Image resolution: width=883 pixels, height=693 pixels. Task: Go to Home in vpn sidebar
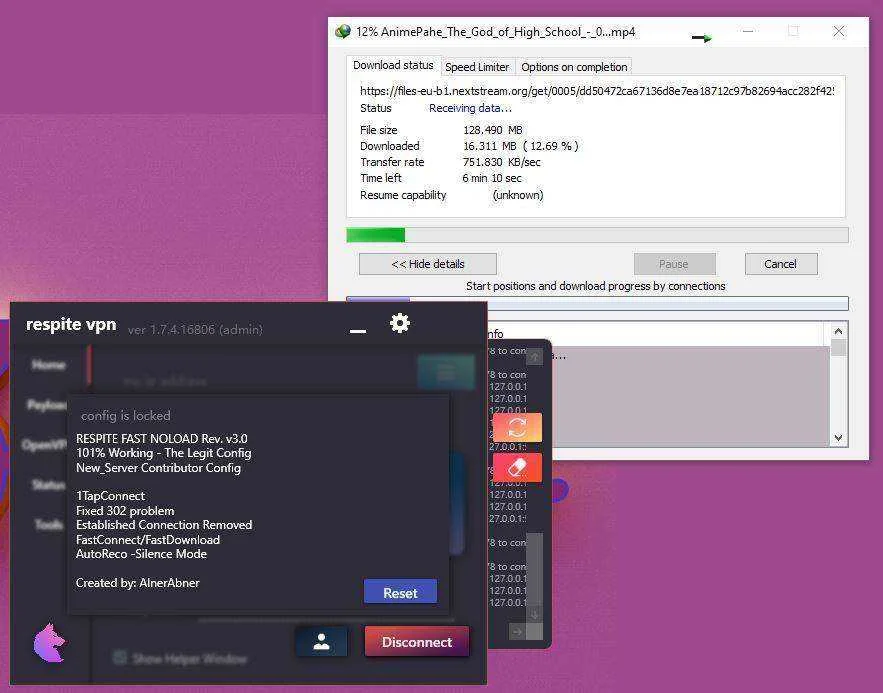(48, 365)
